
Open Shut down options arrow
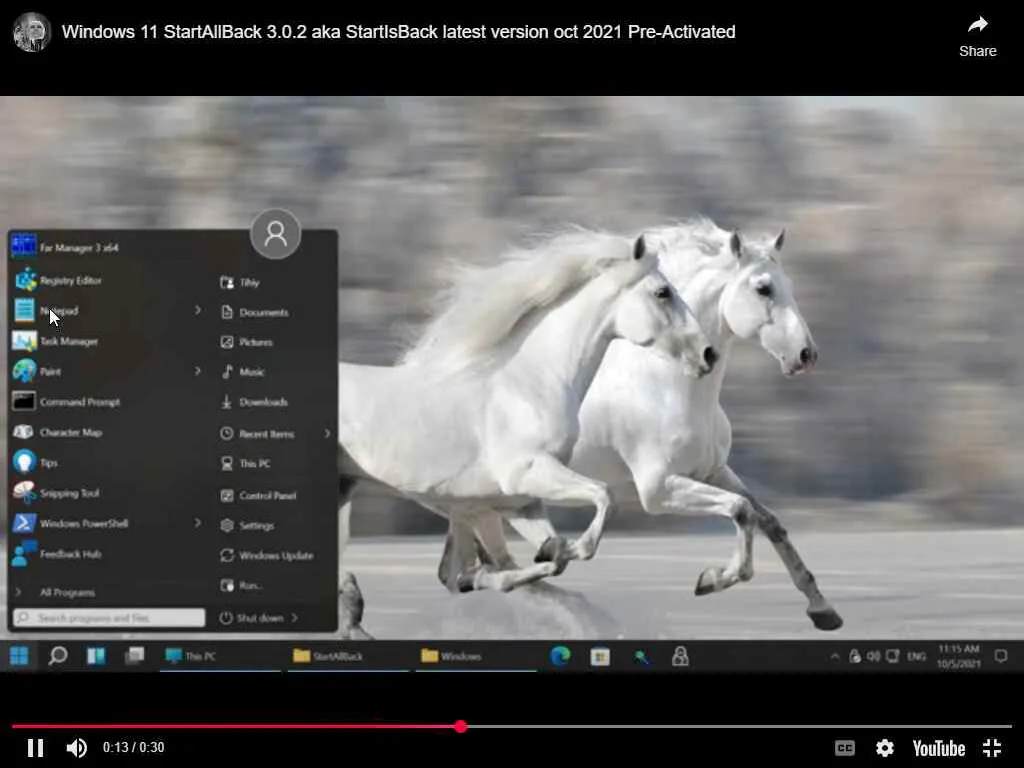[295, 617]
